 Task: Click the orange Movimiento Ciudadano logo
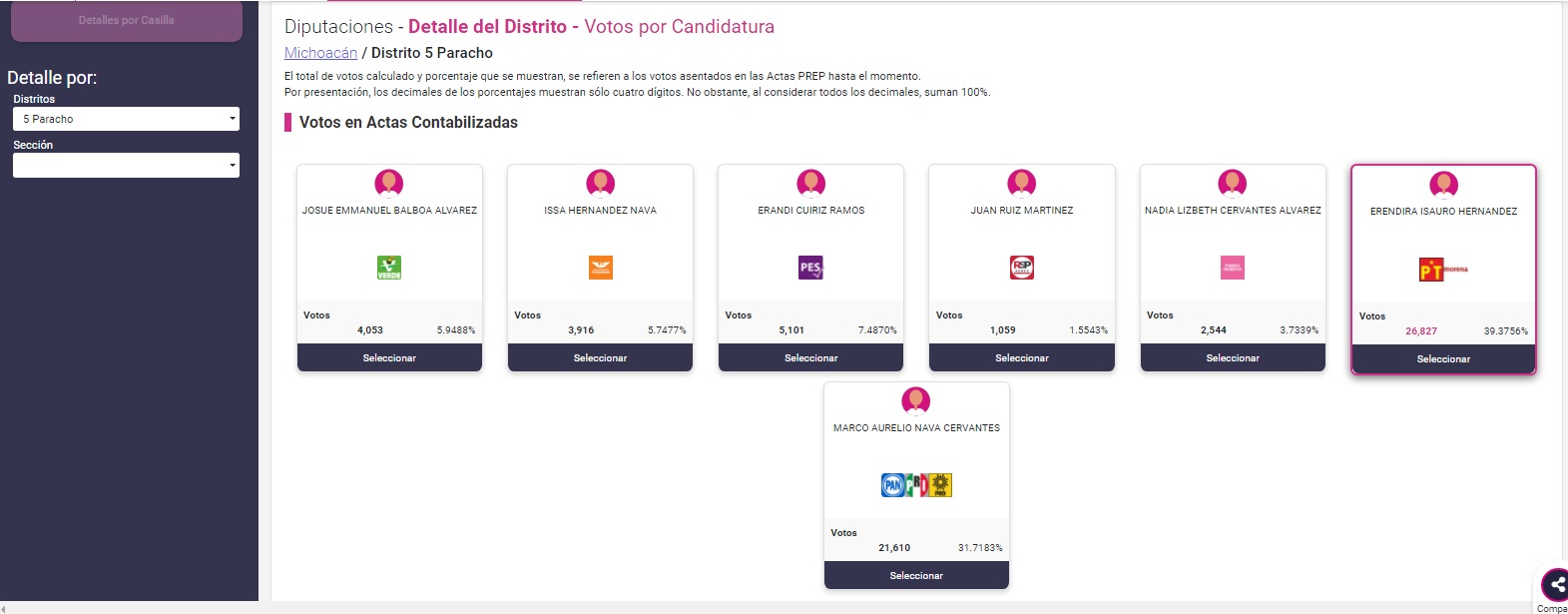(x=600, y=268)
